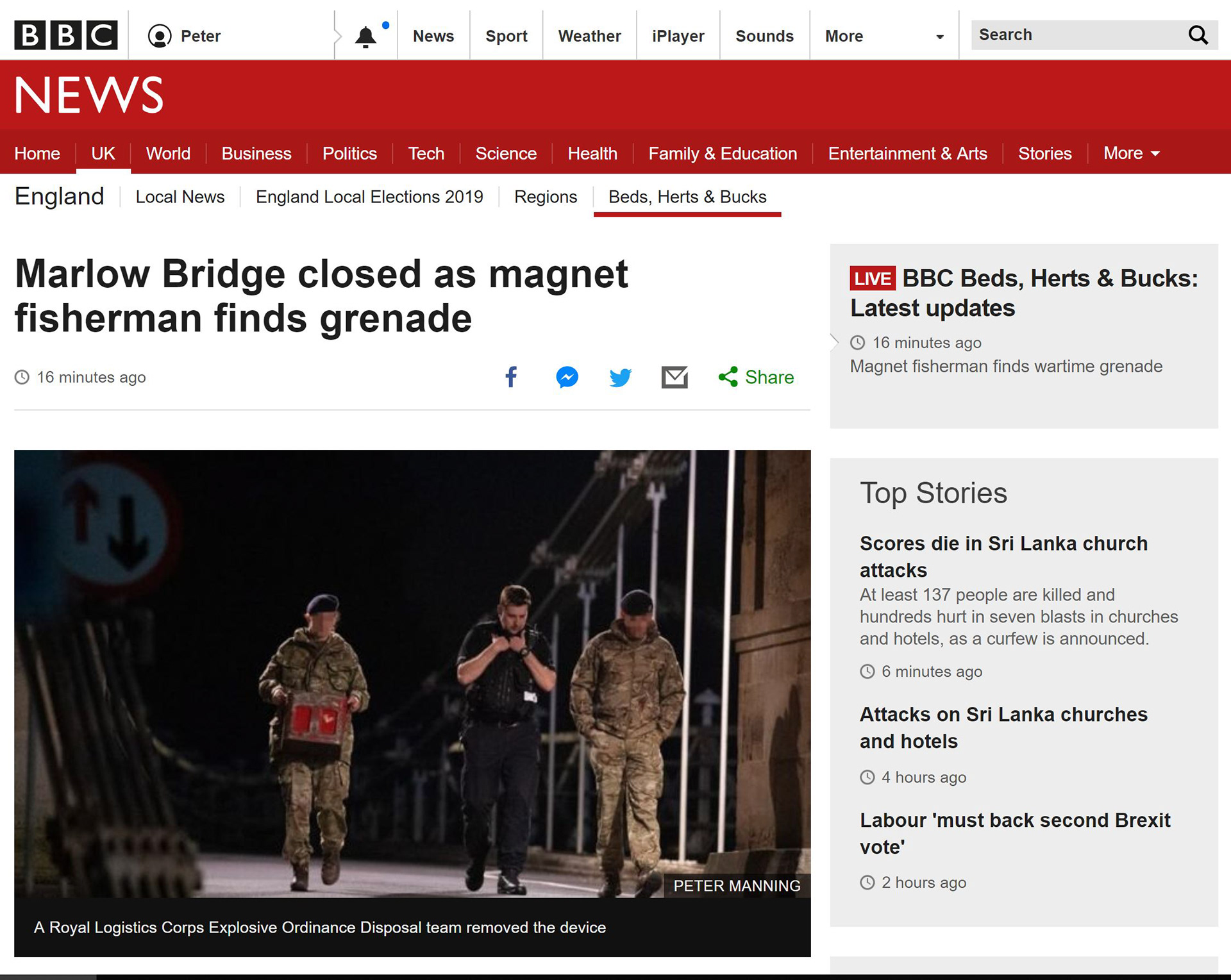Open live BBC Beds, Herts & Bucks updates
Viewport: 1231px width, 980px height.
coord(1024,293)
